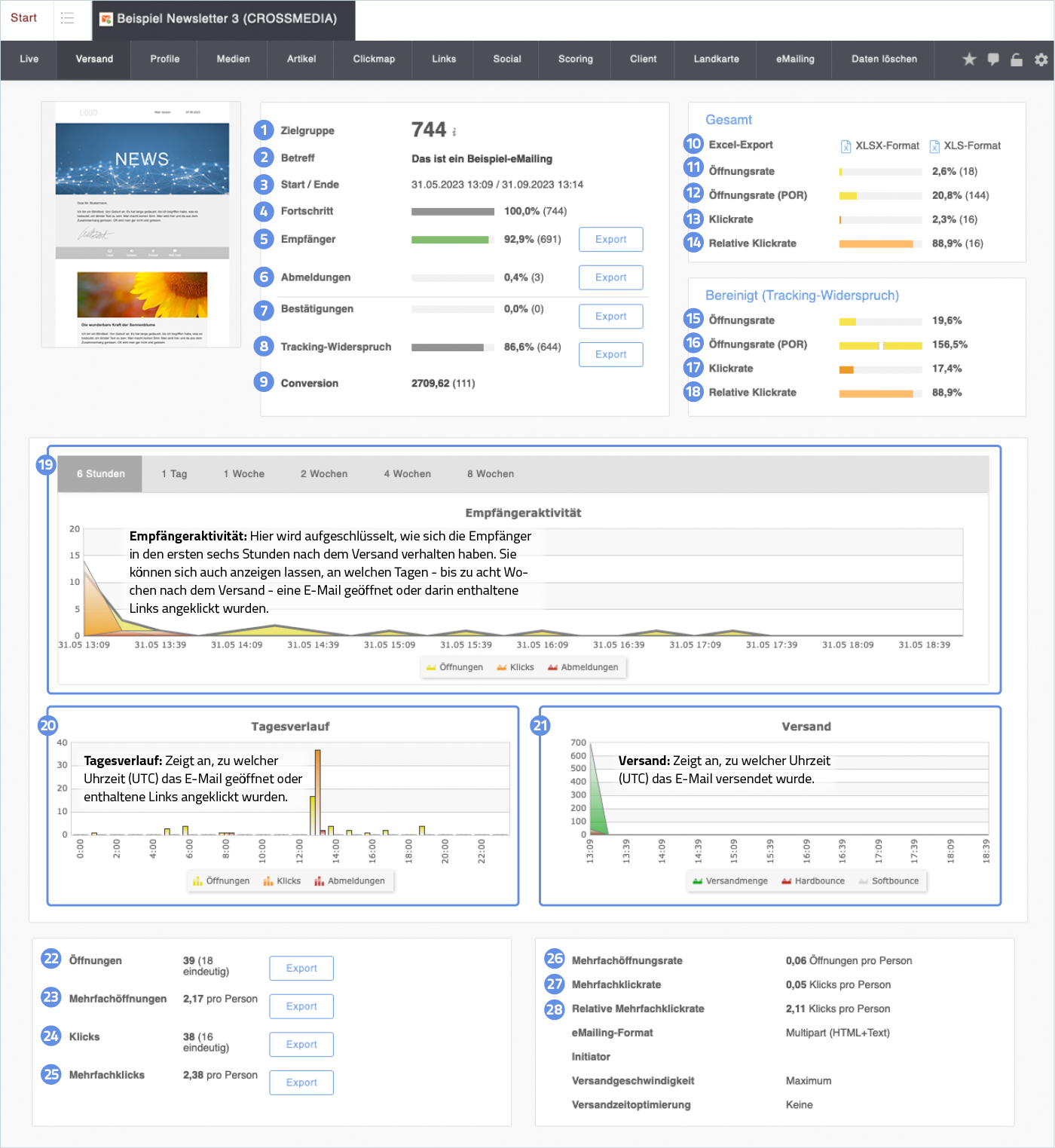Click the Relative Klickrate bar under Gesamt
Viewport: 1055px width, 1148px height.
[880, 244]
